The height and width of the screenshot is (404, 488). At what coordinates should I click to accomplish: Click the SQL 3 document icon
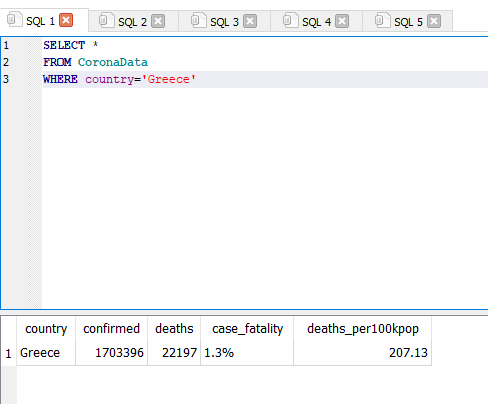pos(198,21)
